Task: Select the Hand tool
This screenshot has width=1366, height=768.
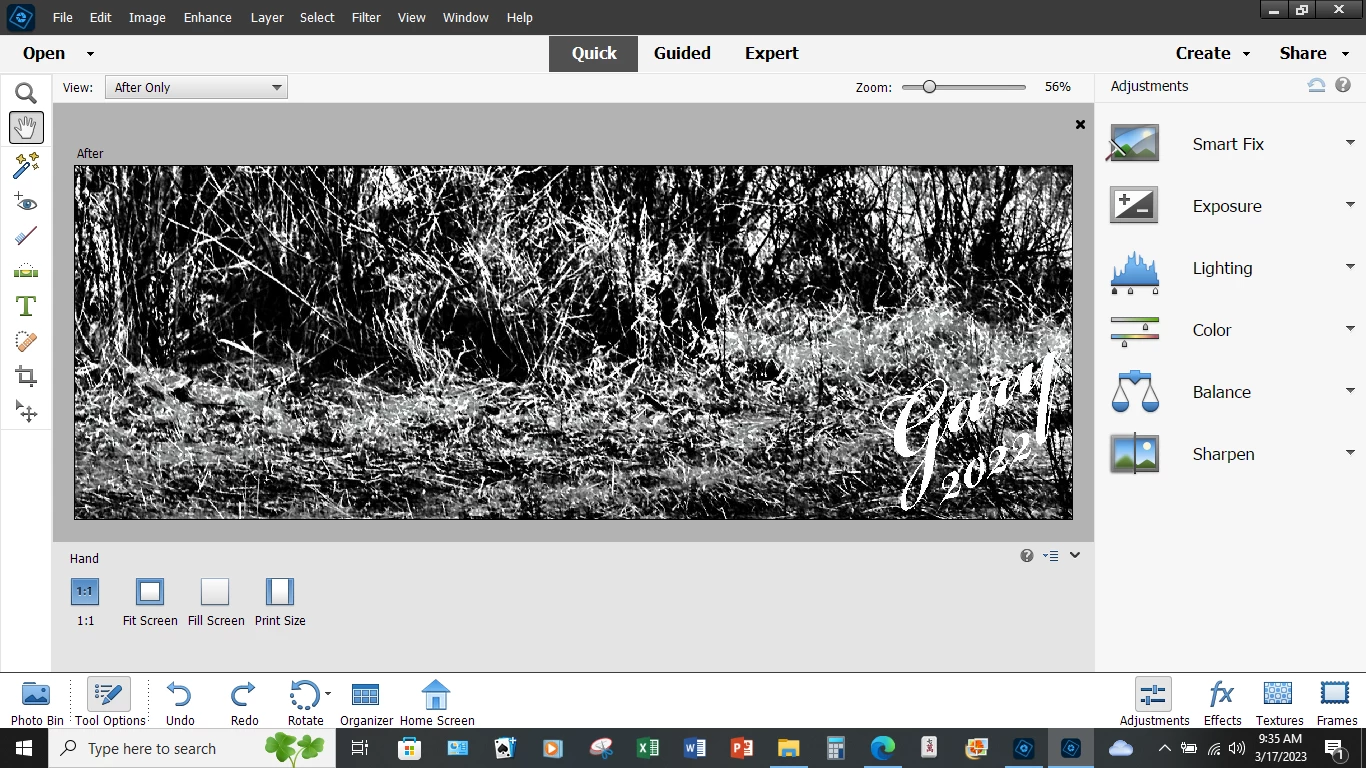Action: click(x=26, y=127)
